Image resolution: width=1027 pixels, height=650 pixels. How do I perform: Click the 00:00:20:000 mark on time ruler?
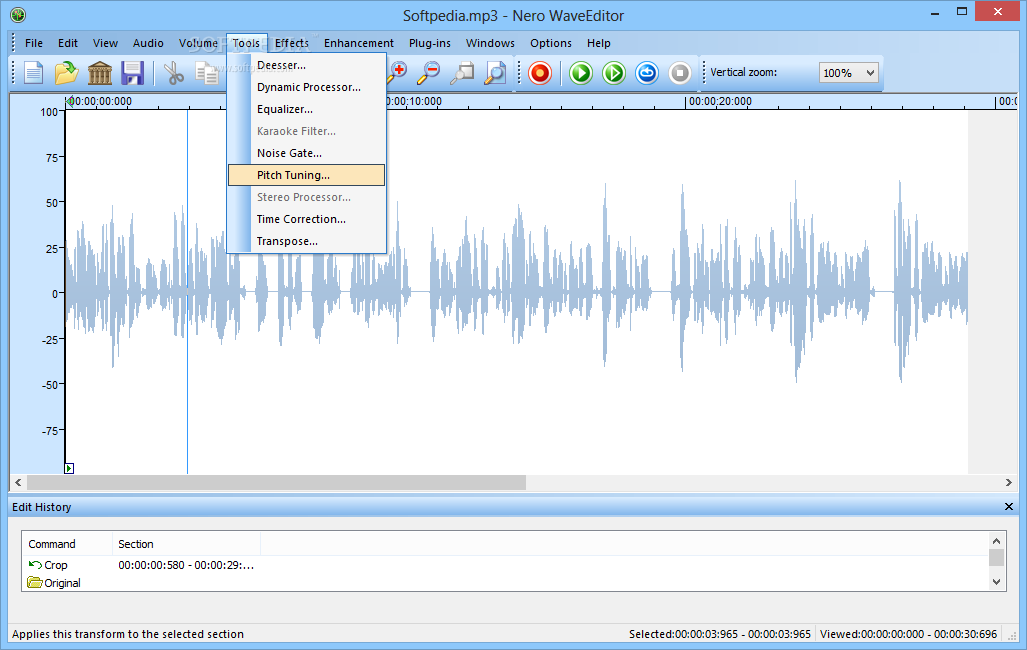coord(720,102)
